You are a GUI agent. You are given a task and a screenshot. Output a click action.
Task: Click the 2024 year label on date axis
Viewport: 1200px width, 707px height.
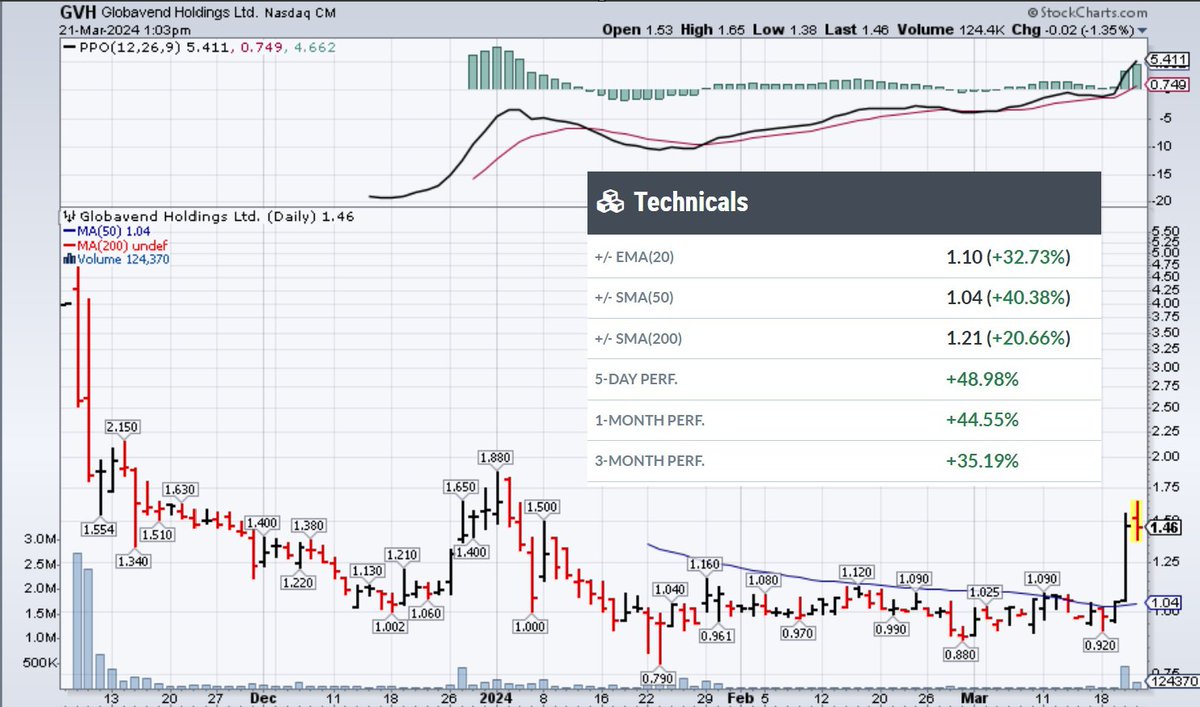tap(496, 698)
